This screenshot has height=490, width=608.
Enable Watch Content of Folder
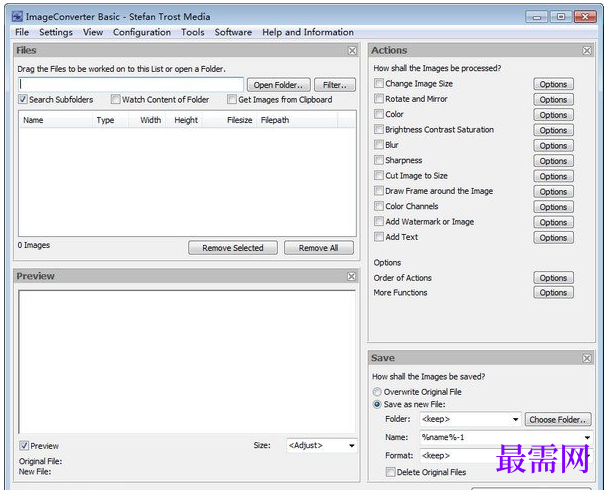click(x=115, y=99)
